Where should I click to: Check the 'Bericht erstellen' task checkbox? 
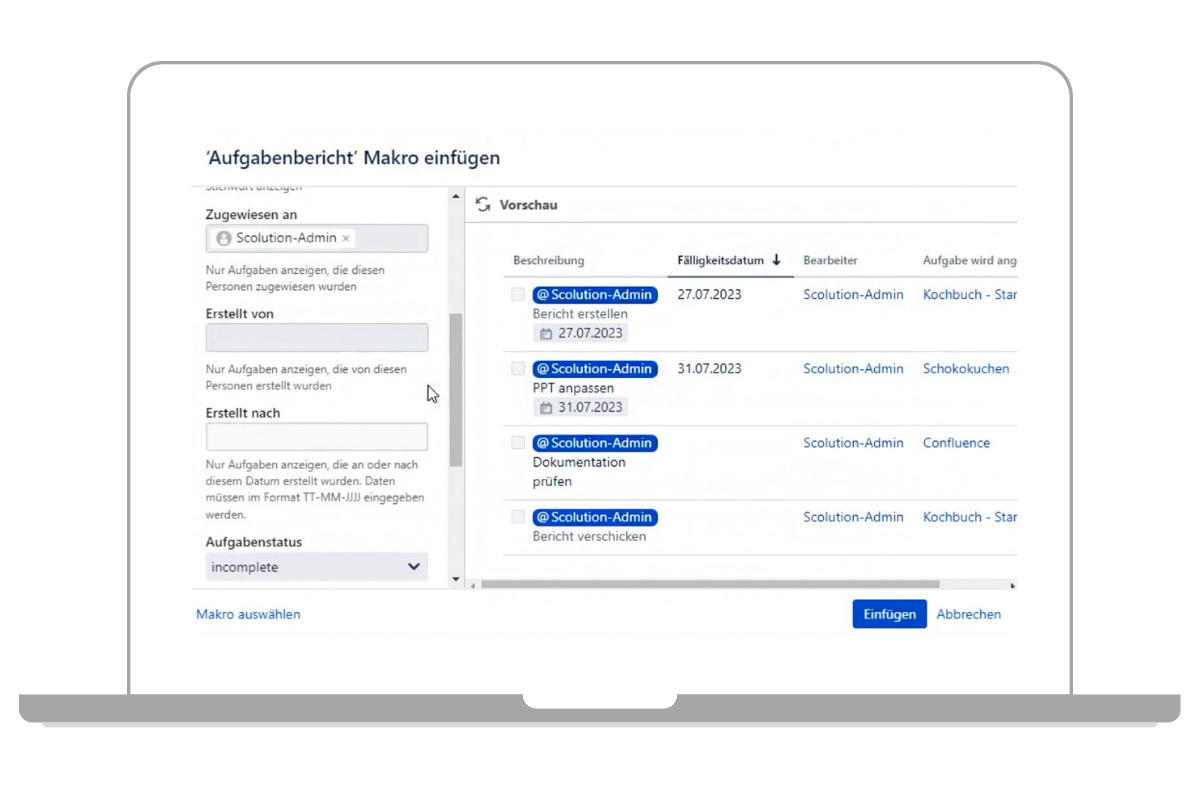[x=518, y=295]
